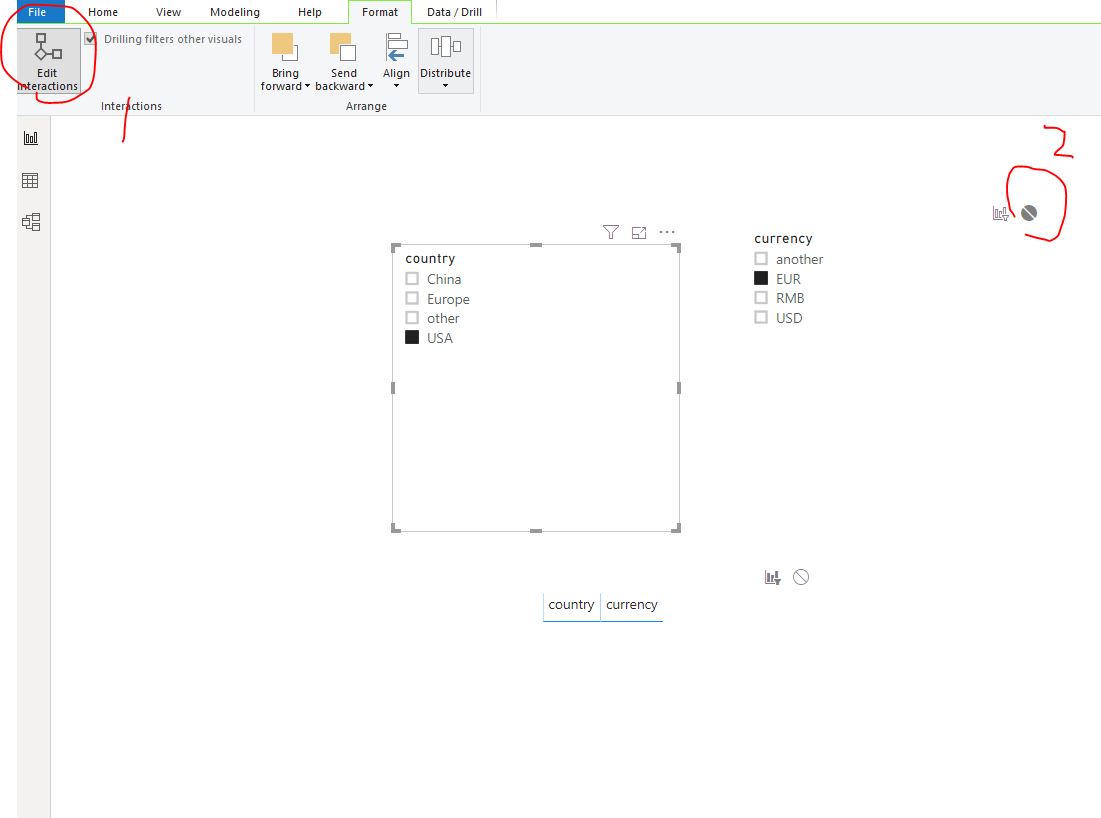The width and height of the screenshot is (1101, 818).
Task: Click the Edit interactions button
Action: pos(48,61)
